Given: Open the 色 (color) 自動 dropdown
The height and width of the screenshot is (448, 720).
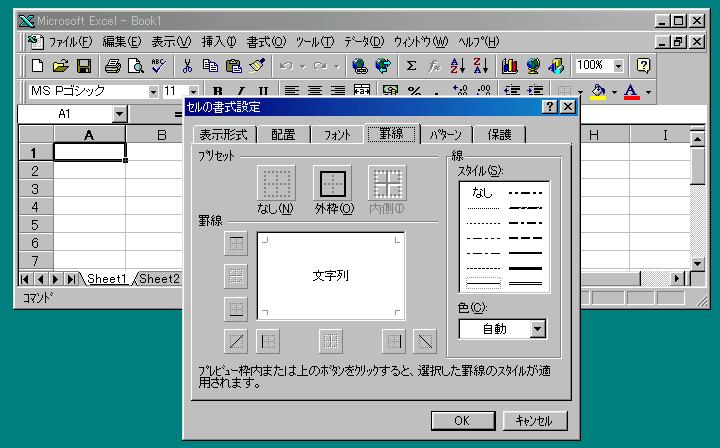Looking at the screenshot, I should (x=538, y=329).
